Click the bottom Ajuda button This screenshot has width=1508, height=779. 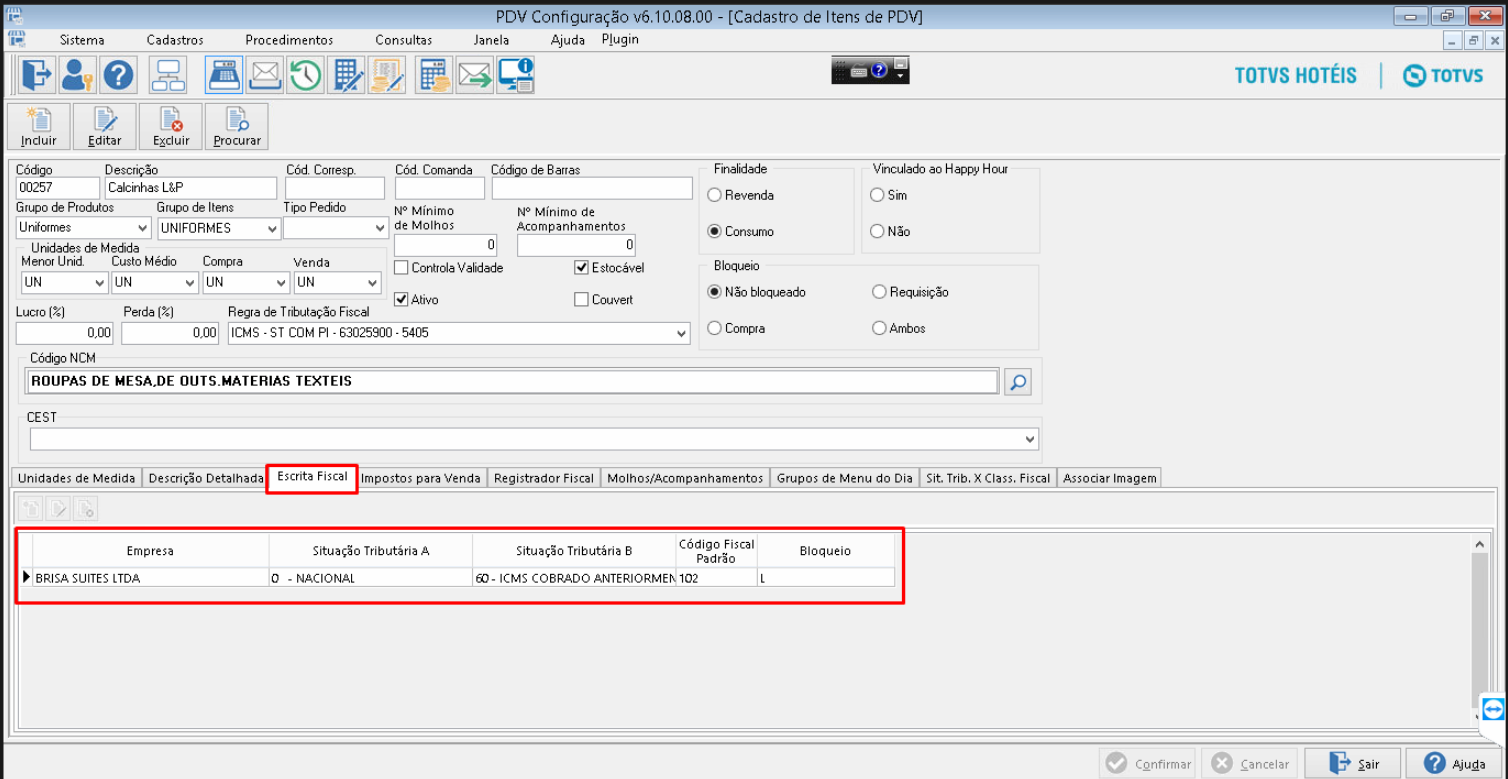(x=1453, y=763)
